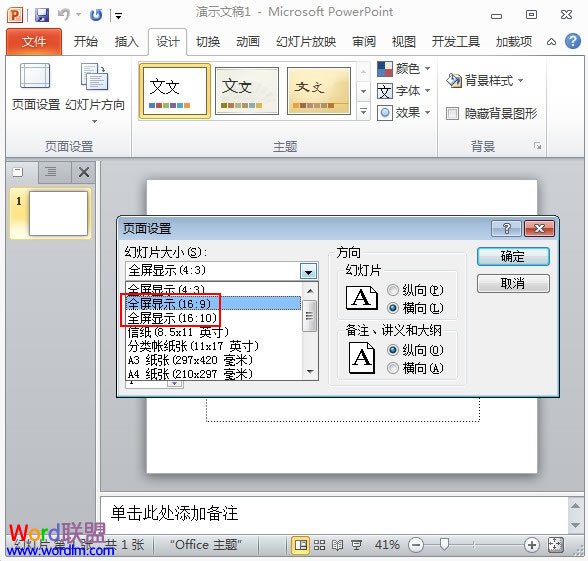Screen dimensions: 588x561
Task: Click the size list scroll up arrow
Action: [310, 291]
